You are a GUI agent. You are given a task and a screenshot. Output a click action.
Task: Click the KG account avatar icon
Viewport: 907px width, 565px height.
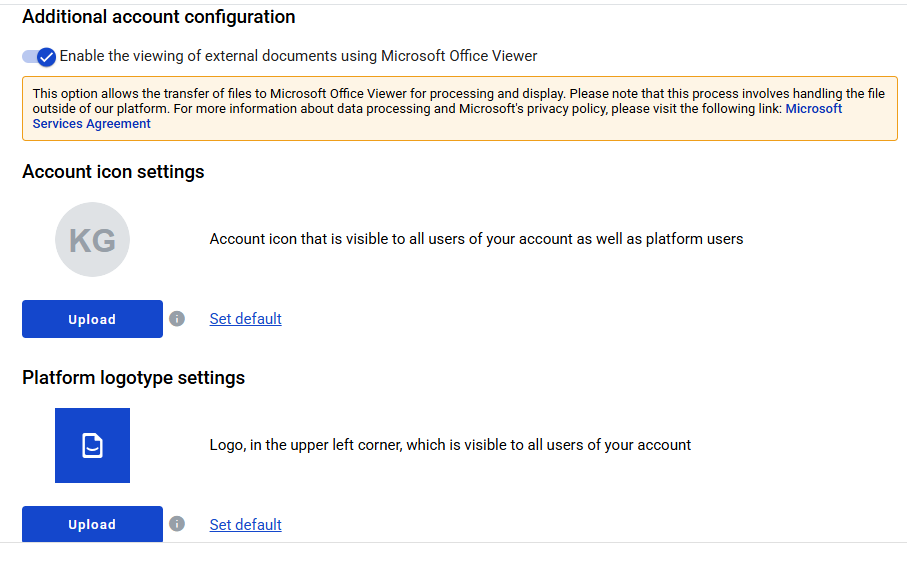coord(93,239)
